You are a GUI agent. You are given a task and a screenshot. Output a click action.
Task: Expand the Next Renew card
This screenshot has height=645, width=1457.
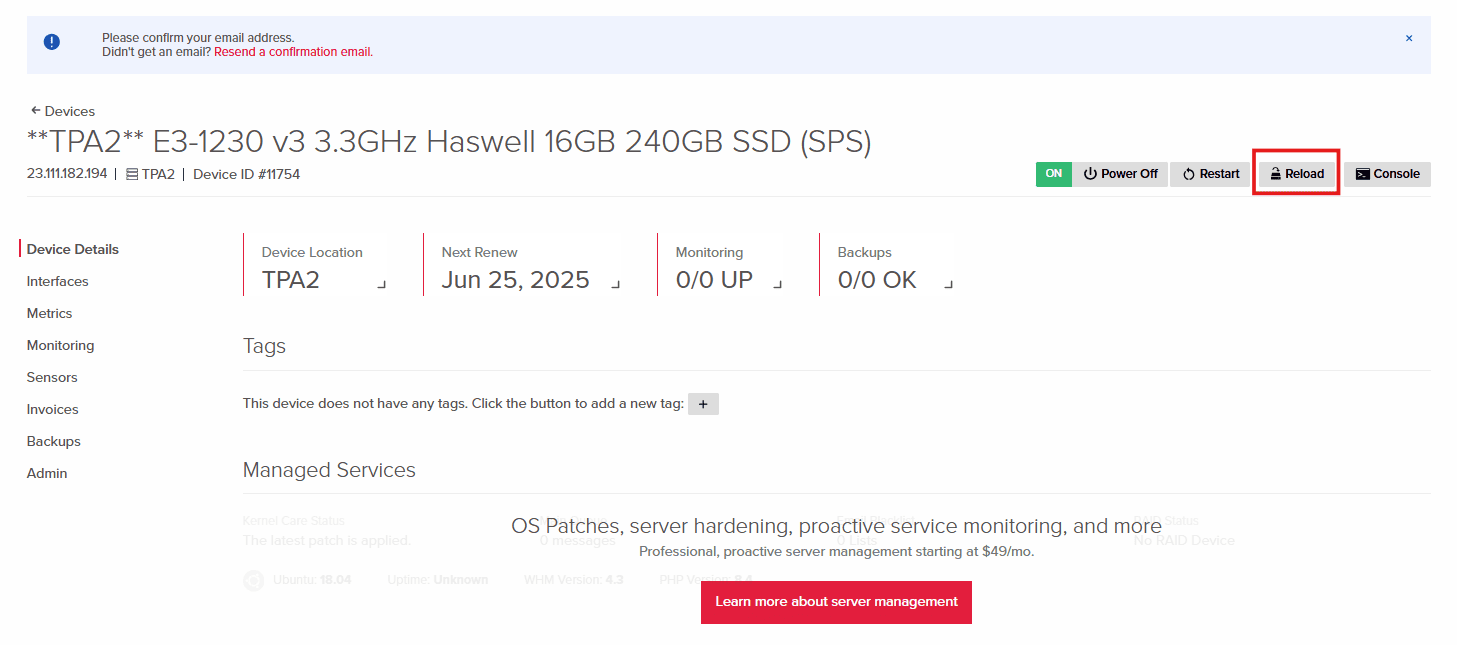(615, 284)
